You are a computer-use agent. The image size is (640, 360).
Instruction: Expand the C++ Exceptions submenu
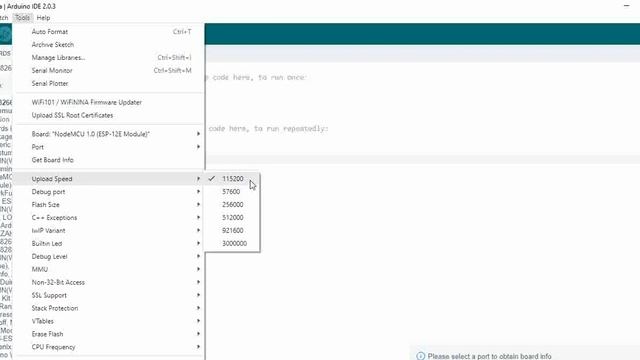pyautogui.click(x=108, y=218)
